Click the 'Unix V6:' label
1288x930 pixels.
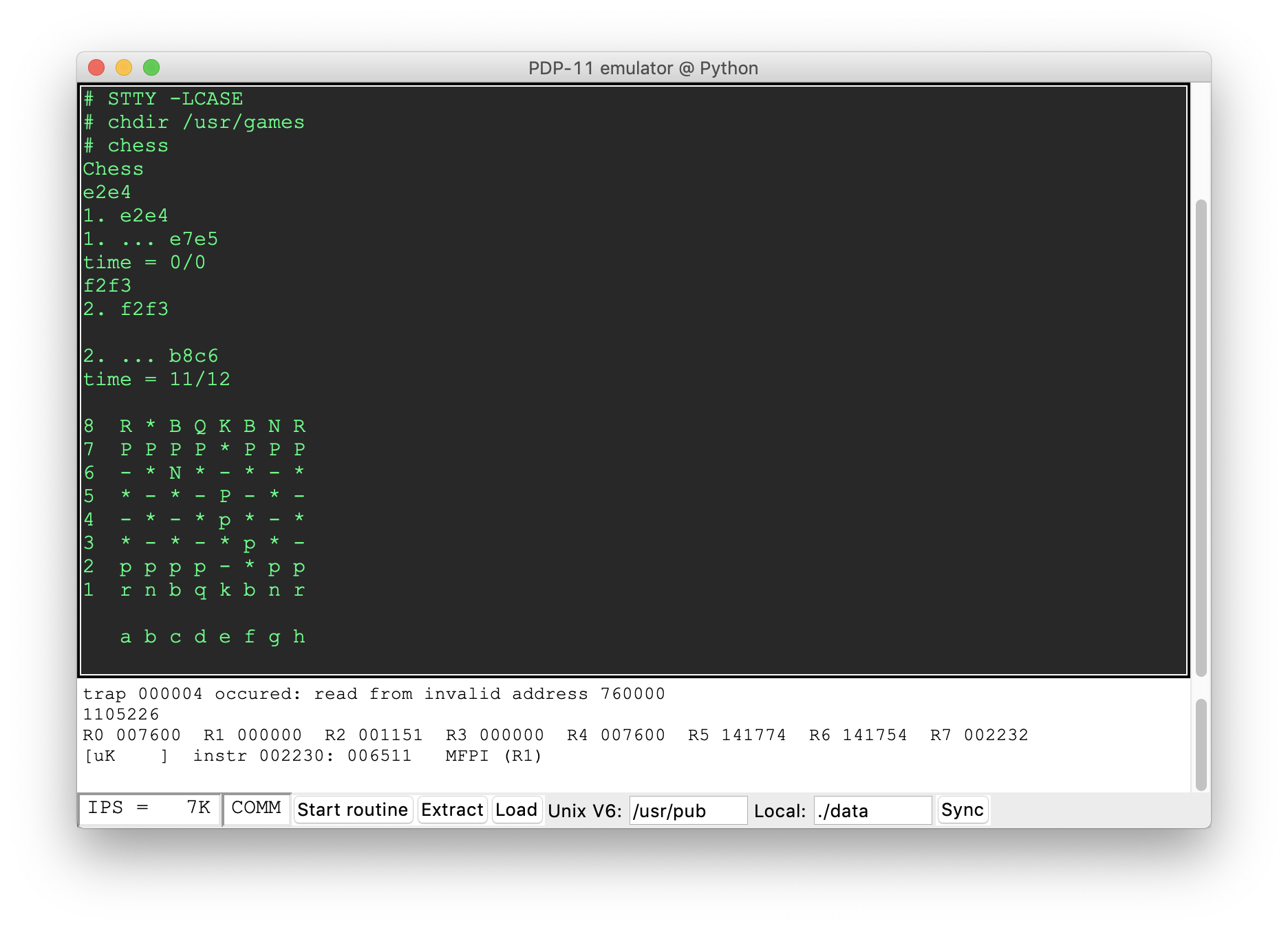(585, 810)
